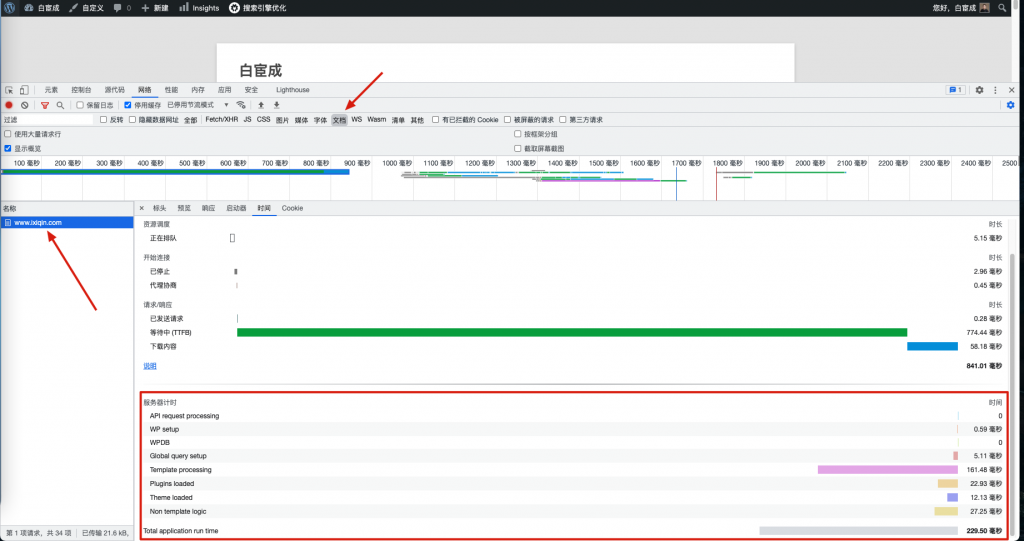Screen dimensions: 1024x541
Task: Open the 预览 tab in request details
Action: click(184, 208)
